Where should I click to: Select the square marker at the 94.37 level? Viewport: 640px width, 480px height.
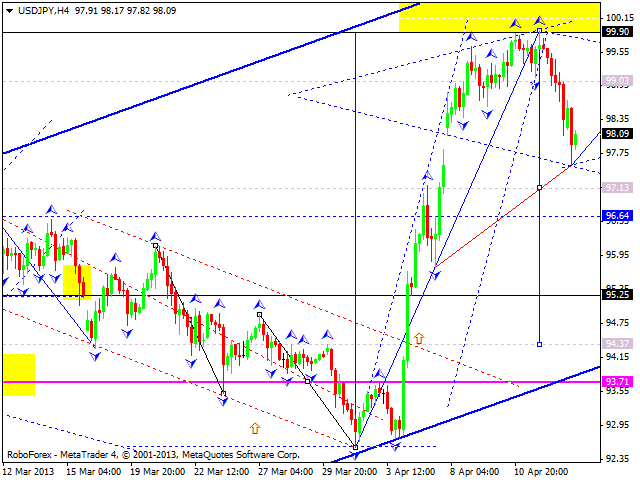click(x=540, y=344)
